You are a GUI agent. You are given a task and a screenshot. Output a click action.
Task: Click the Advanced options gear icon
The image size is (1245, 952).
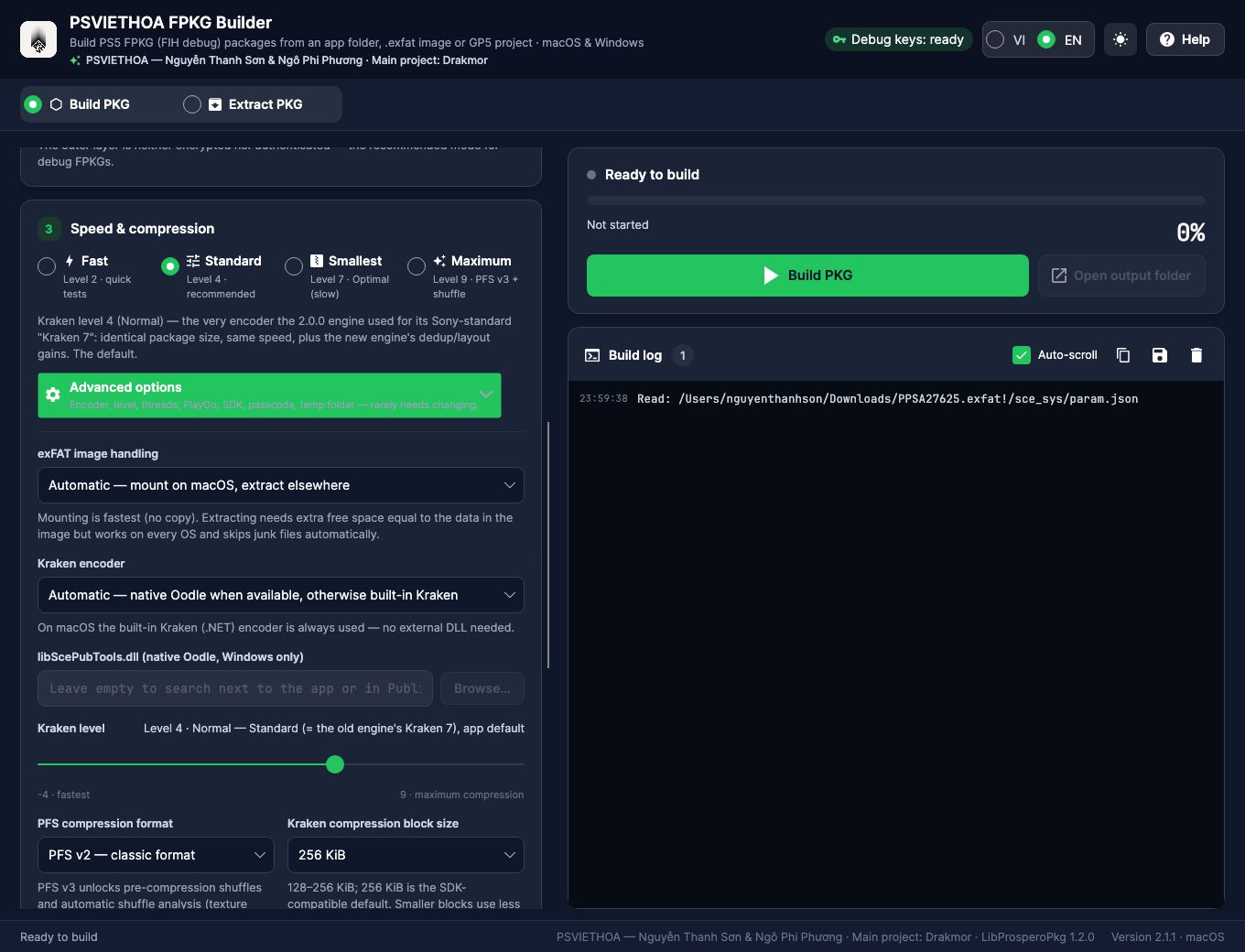point(53,395)
